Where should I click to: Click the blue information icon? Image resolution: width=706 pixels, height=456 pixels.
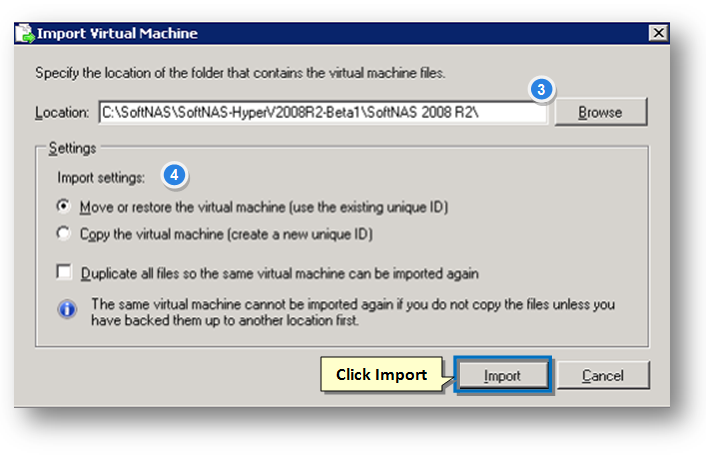coord(67,309)
